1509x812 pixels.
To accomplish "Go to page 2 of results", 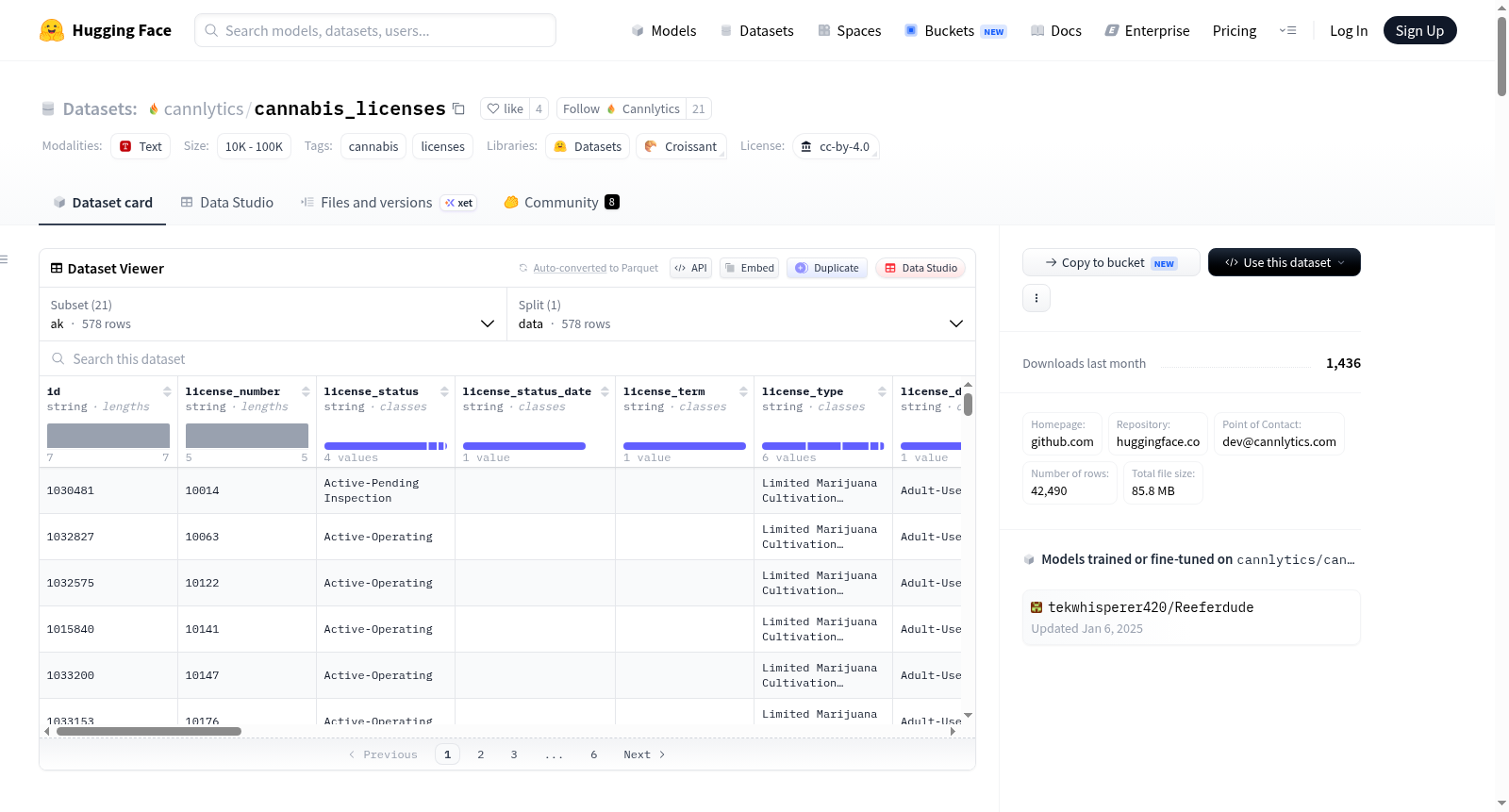I will [481, 754].
